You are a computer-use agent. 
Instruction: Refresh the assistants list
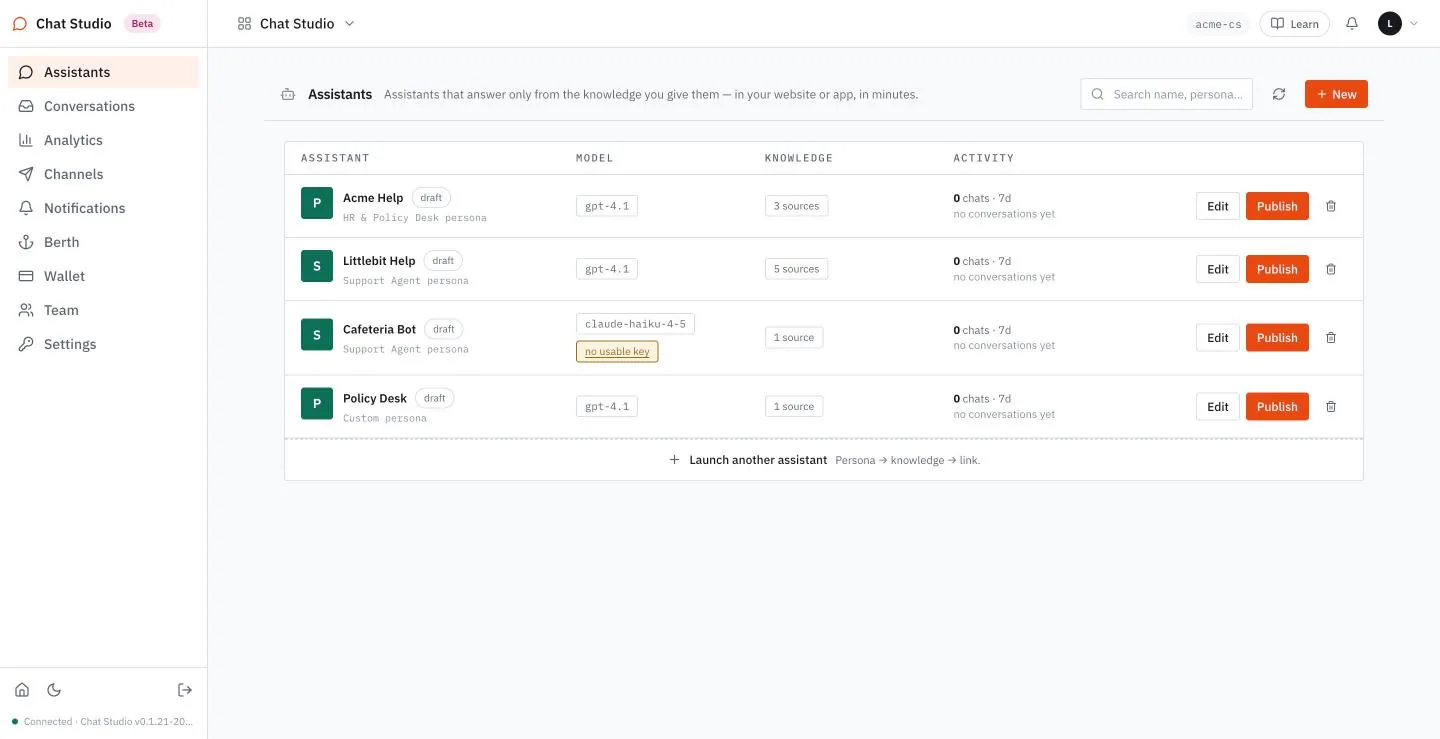click(1279, 94)
